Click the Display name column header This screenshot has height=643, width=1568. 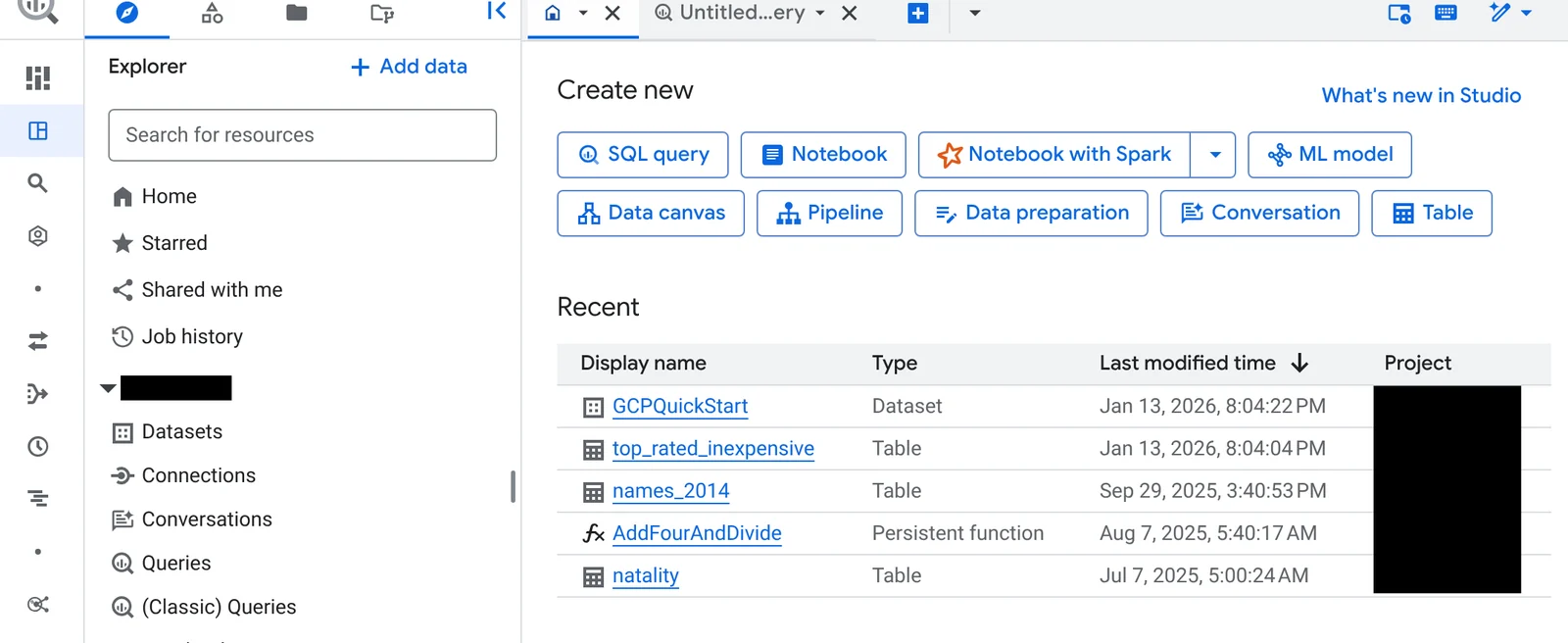(643, 363)
